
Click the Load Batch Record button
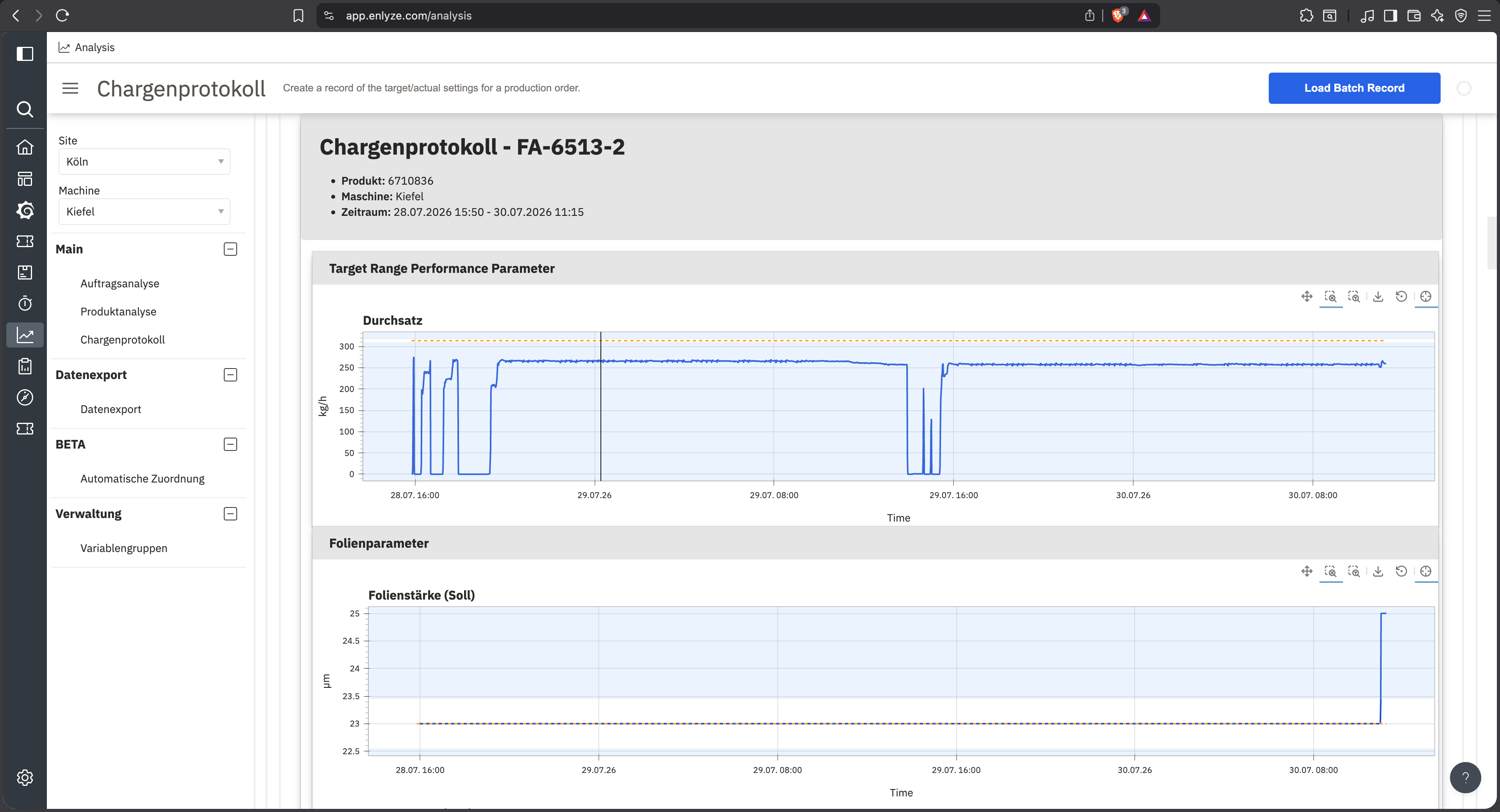click(x=1354, y=88)
